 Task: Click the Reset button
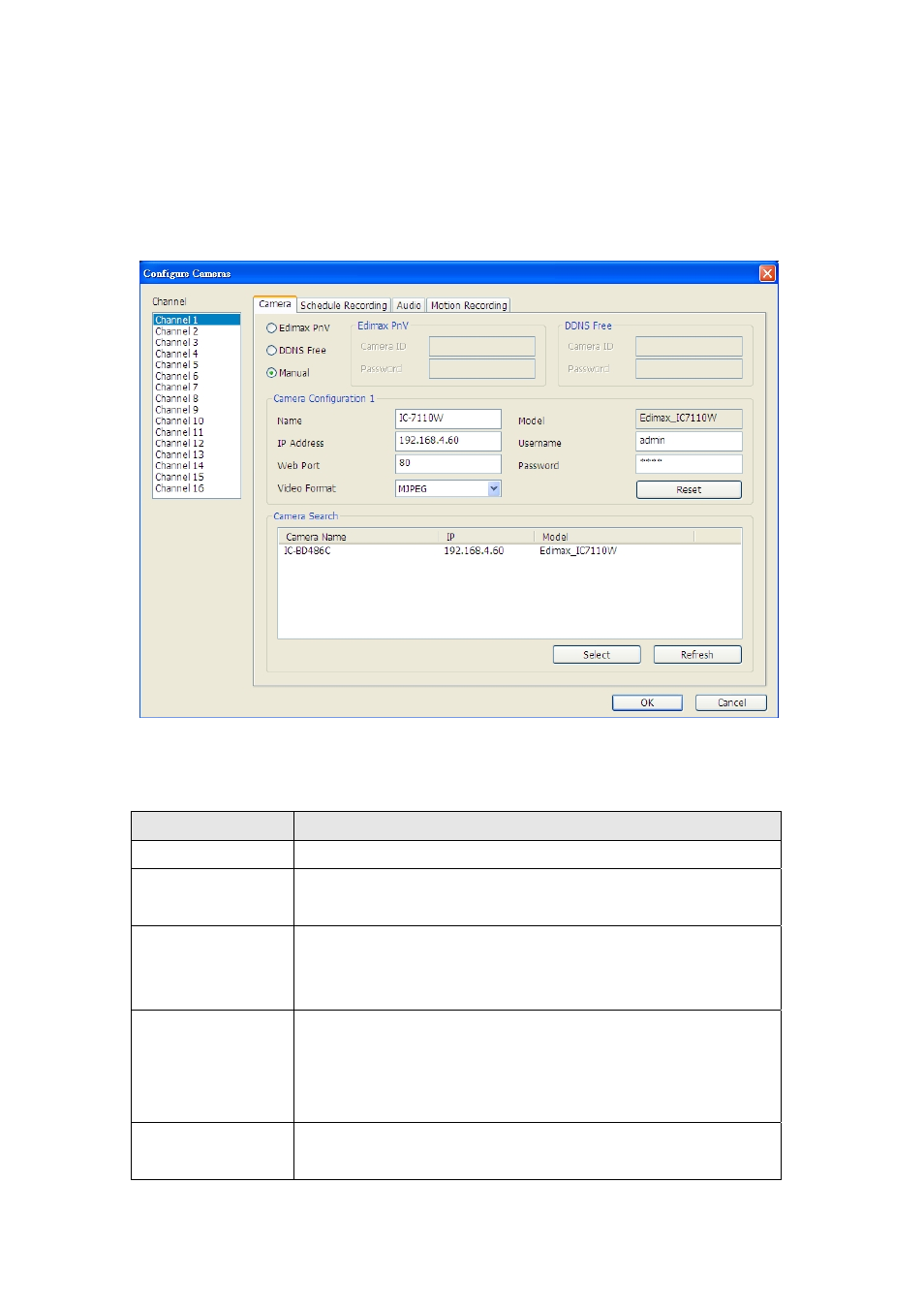[x=689, y=489]
